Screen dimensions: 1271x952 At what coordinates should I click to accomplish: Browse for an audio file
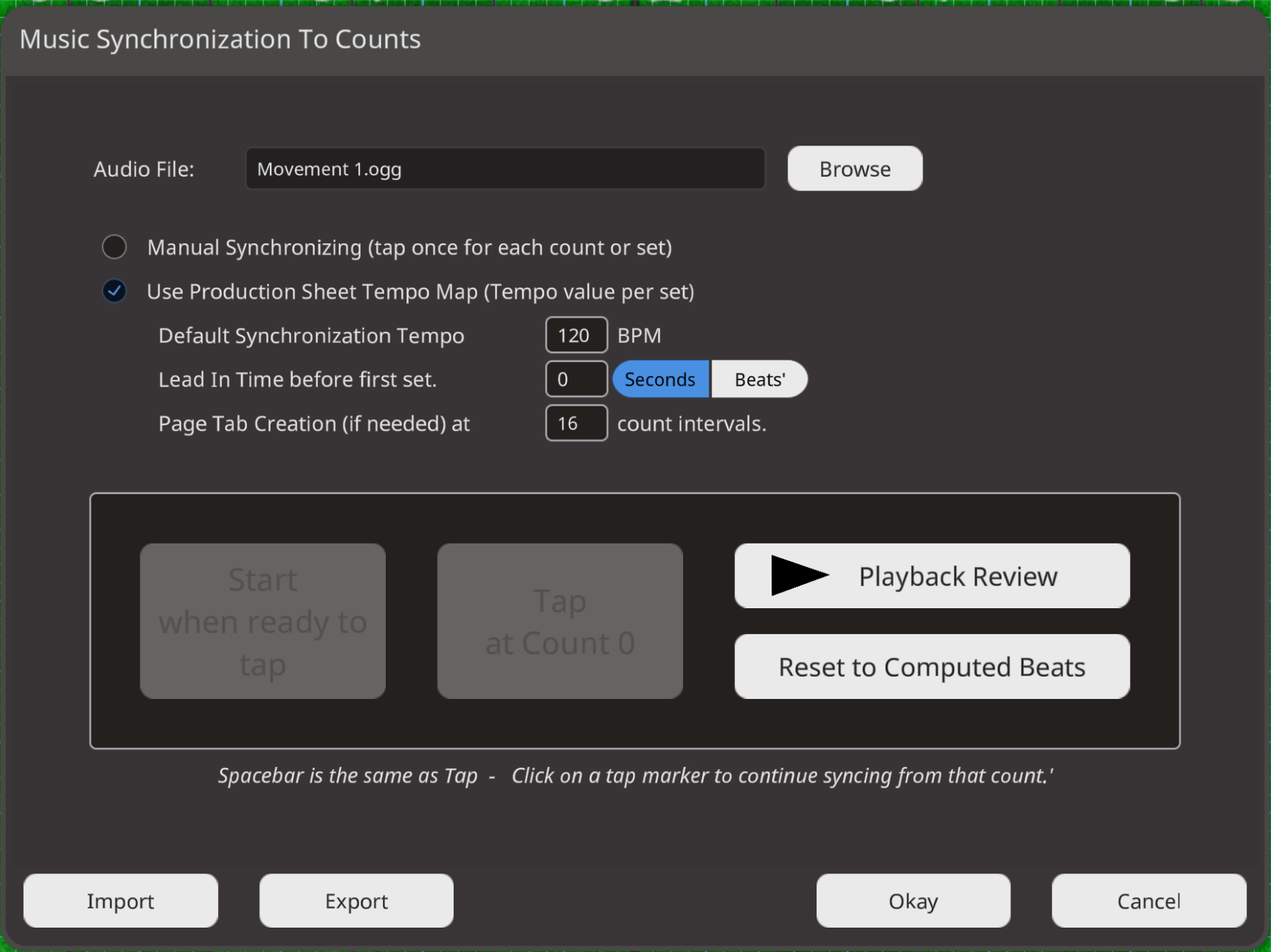(x=854, y=169)
